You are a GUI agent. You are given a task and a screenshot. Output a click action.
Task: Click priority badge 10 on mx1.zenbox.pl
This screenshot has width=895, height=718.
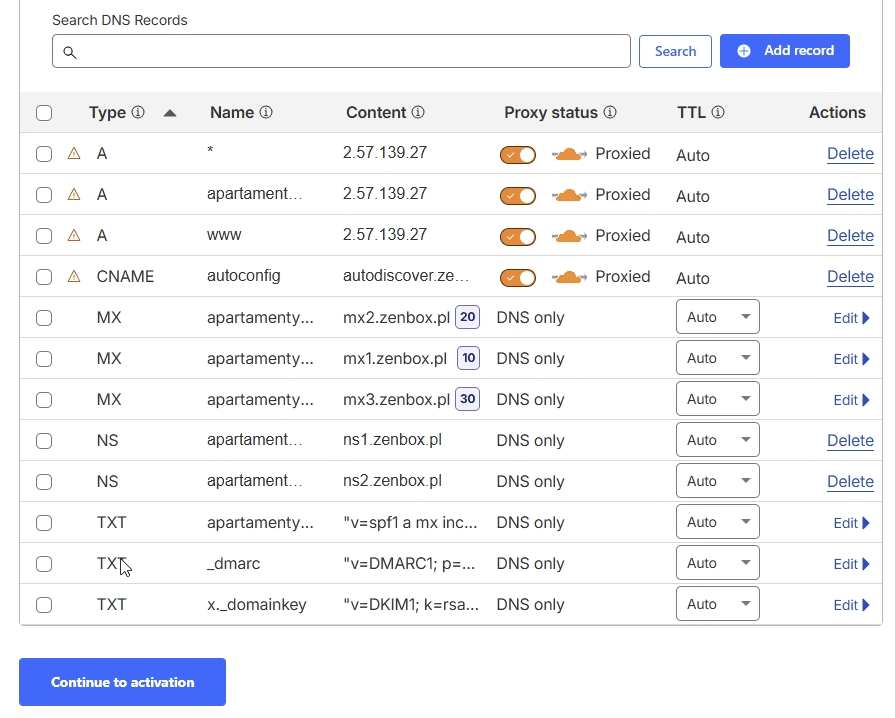tap(469, 358)
